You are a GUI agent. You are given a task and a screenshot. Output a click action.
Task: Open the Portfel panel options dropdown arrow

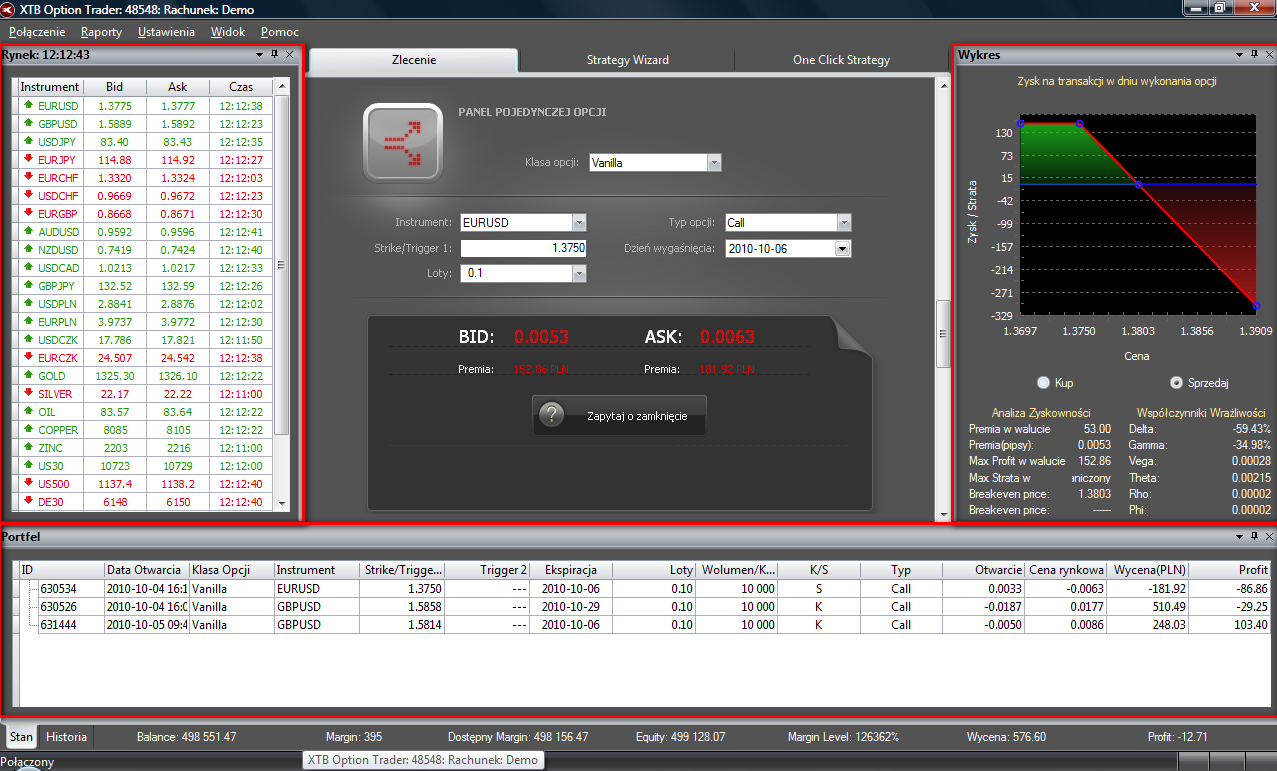pyautogui.click(x=1239, y=537)
